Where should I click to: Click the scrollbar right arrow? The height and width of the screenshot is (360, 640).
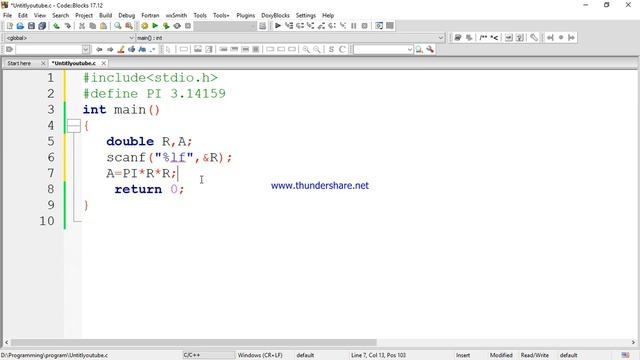tap(633, 342)
